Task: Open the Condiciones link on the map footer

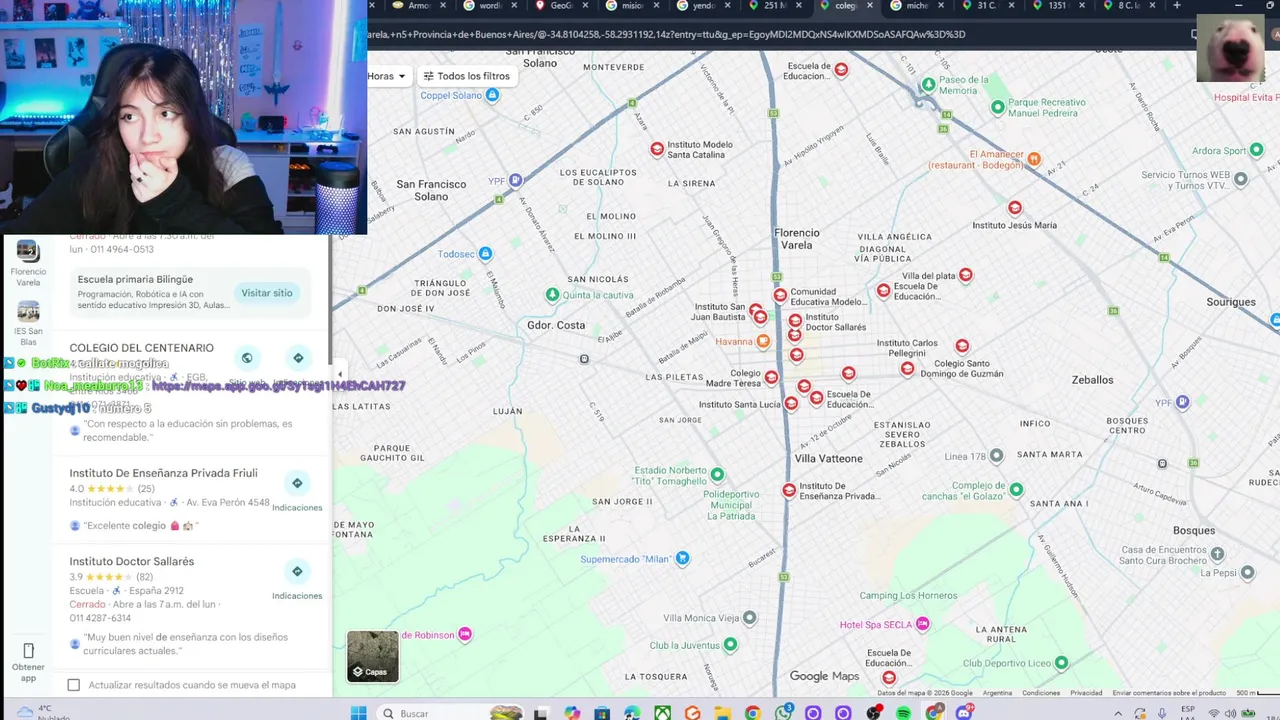Action: pyautogui.click(x=1041, y=693)
